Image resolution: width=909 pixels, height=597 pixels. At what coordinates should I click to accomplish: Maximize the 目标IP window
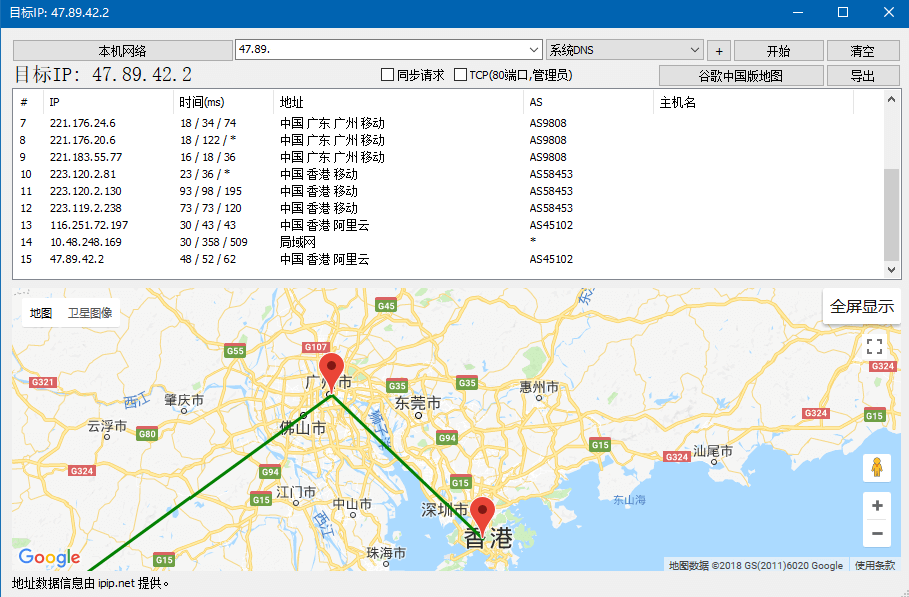[x=843, y=12]
